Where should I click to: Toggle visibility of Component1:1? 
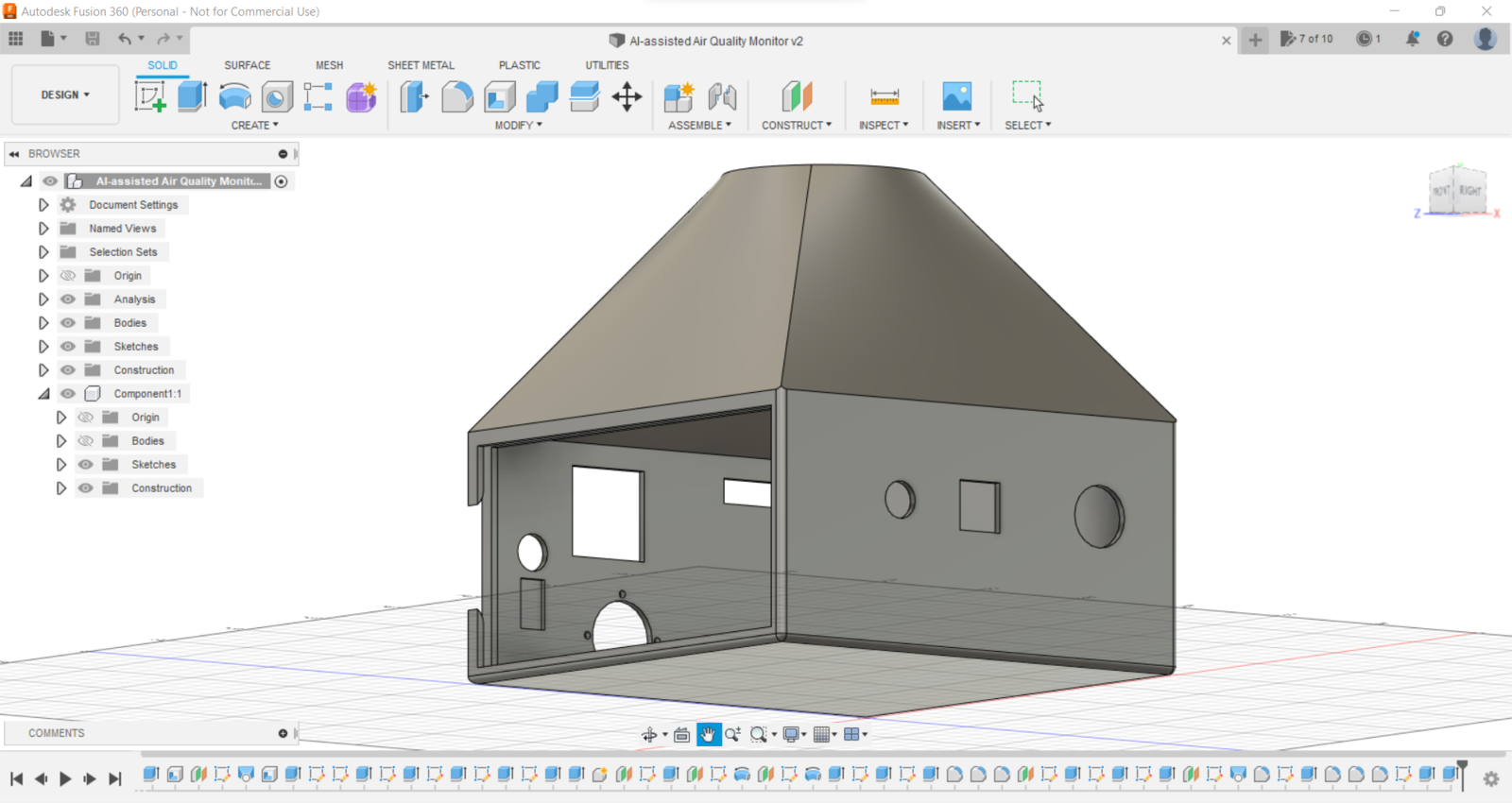[x=68, y=394]
